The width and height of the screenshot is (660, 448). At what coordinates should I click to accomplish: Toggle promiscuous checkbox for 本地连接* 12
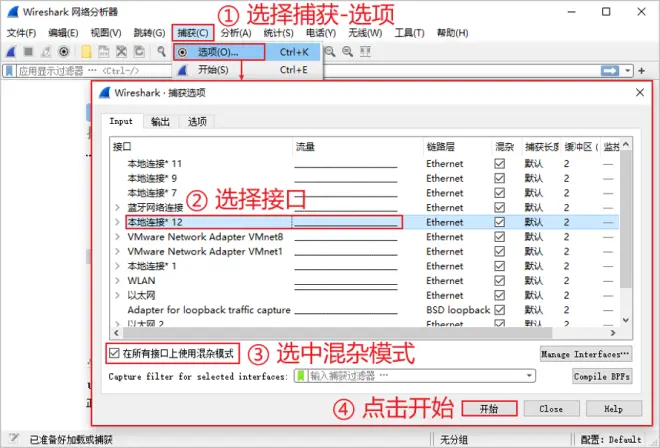[500, 222]
